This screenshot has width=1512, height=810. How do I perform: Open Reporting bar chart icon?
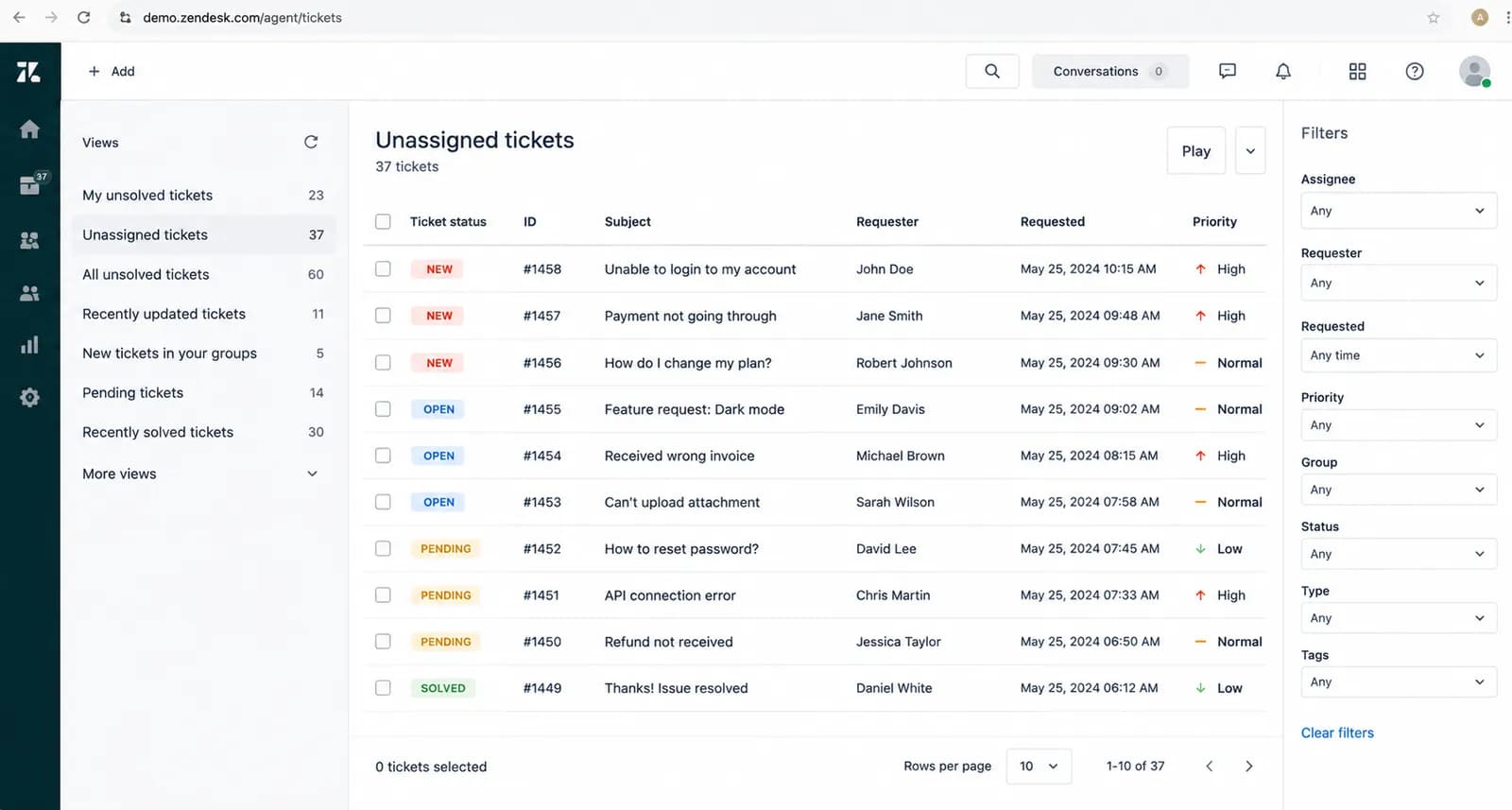coord(29,345)
